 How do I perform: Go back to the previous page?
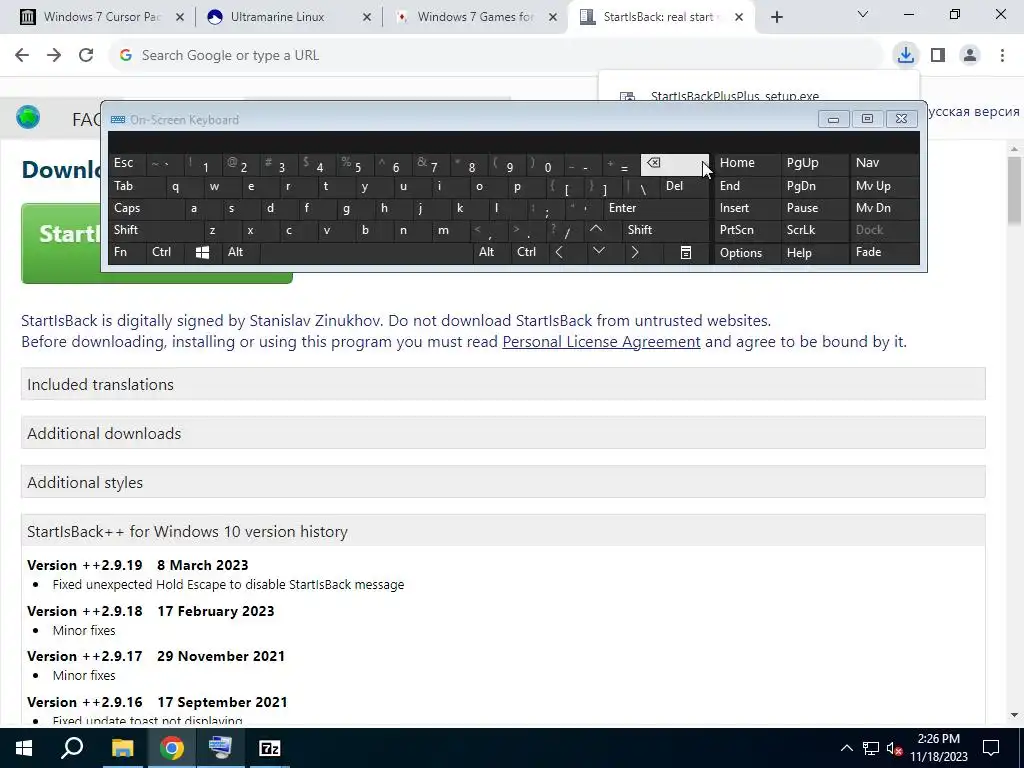(22, 55)
